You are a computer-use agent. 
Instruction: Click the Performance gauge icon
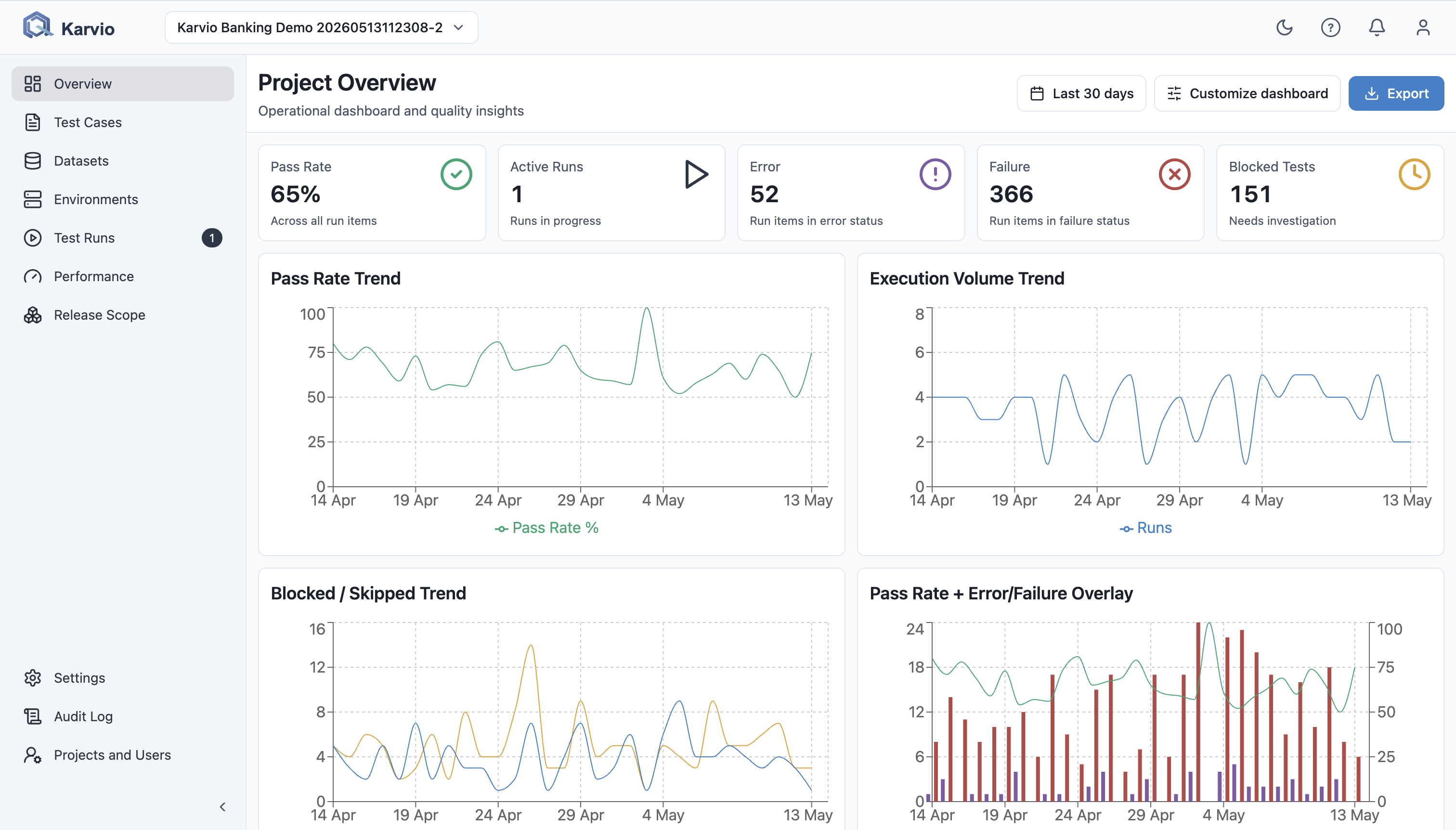(32, 276)
